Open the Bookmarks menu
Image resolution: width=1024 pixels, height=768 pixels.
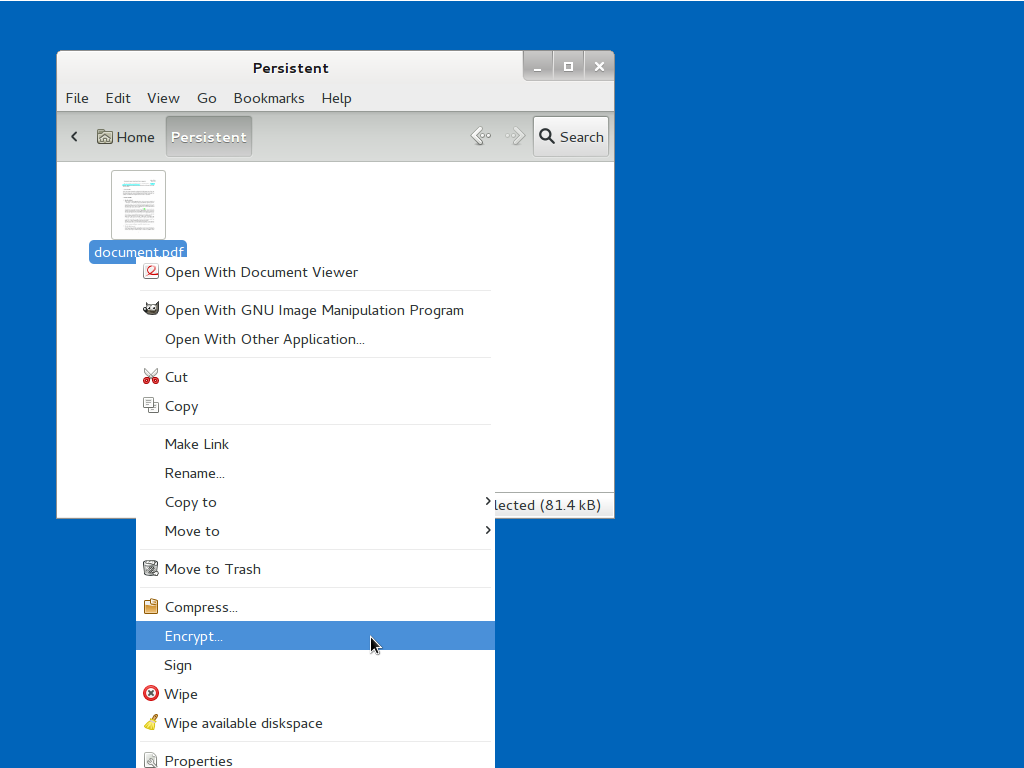269,98
